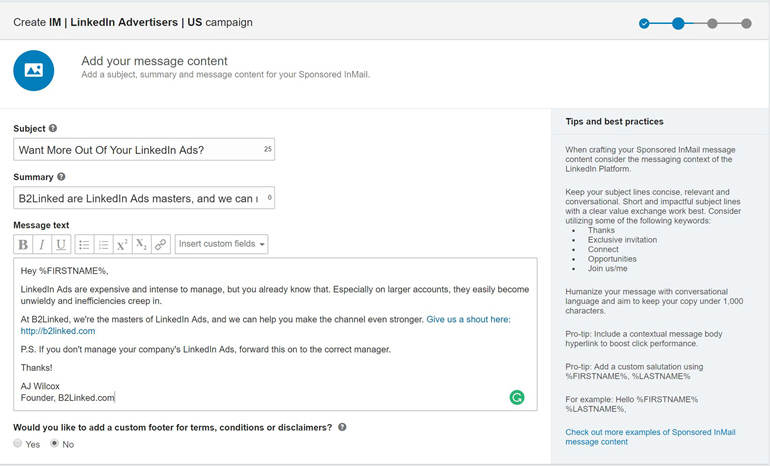Select Yes for custom footer
Image resolution: width=770 pixels, height=466 pixels.
tap(18, 443)
